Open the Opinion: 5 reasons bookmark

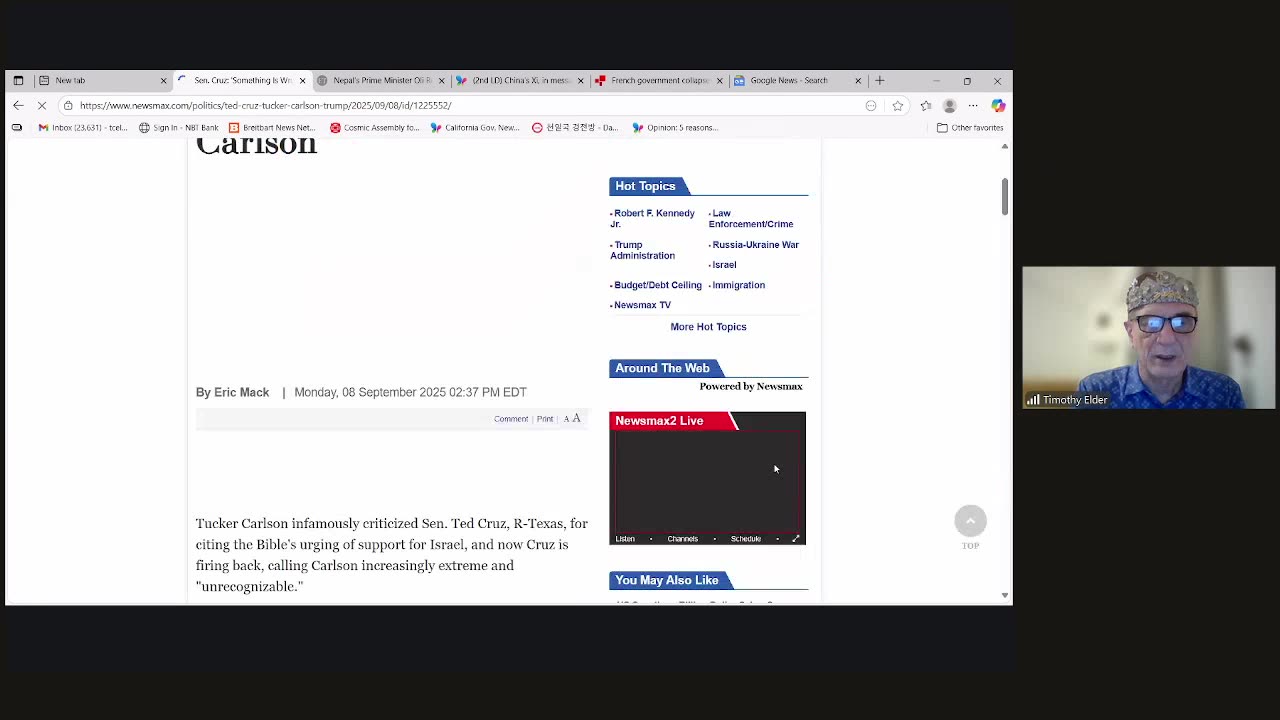click(x=675, y=127)
